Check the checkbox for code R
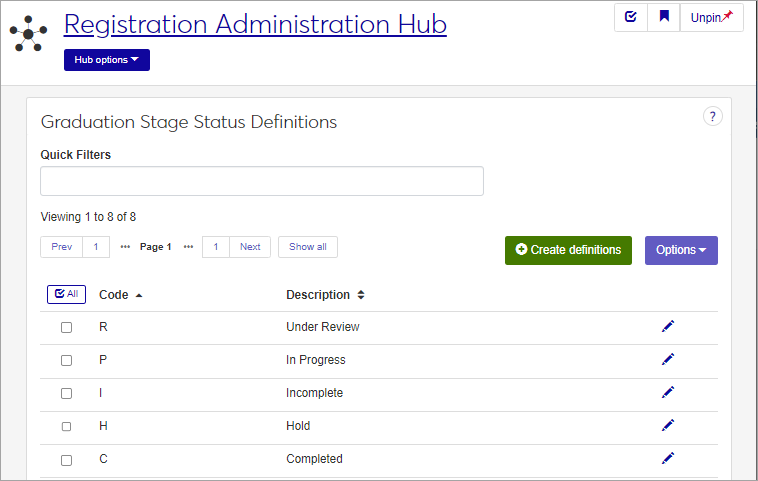Image resolution: width=758 pixels, height=481 pixels. [x=66, y=327]
